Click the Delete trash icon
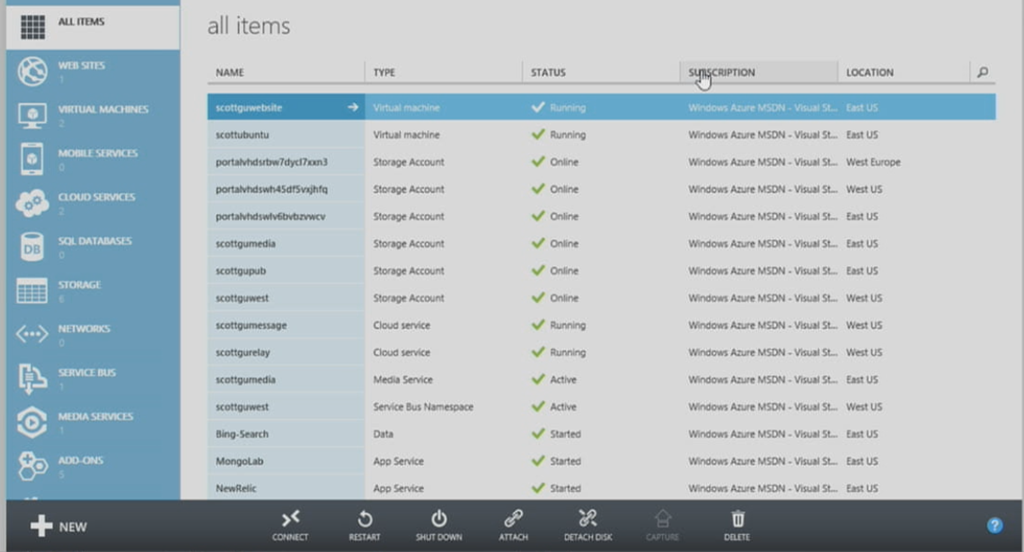 tap(737, 519)
